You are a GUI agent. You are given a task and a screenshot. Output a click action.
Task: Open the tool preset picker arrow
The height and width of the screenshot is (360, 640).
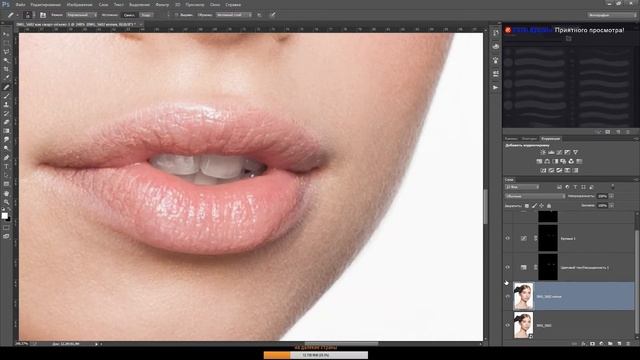coord(18,15)
